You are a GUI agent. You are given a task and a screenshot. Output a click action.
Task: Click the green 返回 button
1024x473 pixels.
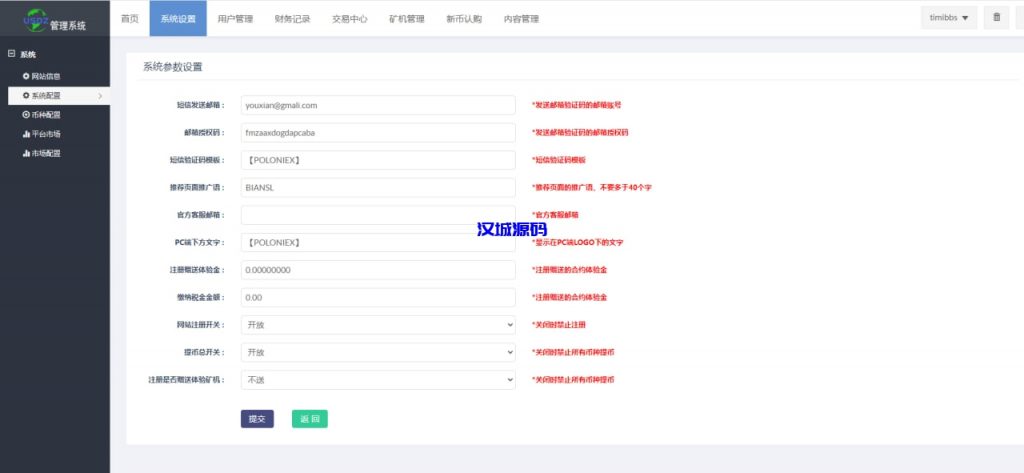pos(310,419)
